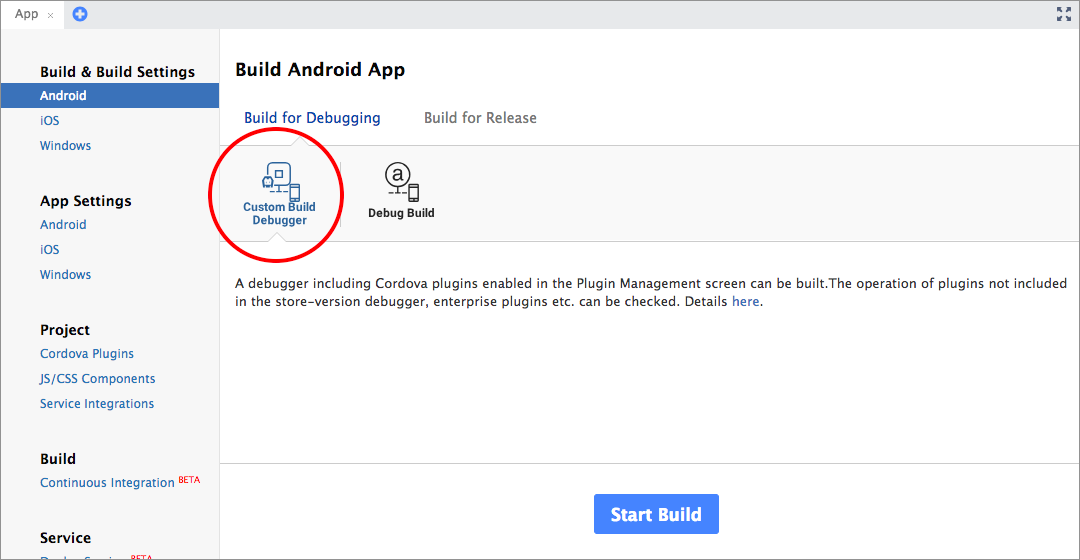The height and width of the screenshot is (560, 1080).
Task: Open JS/CSS Components link
Action: click(x=97, y=378)
